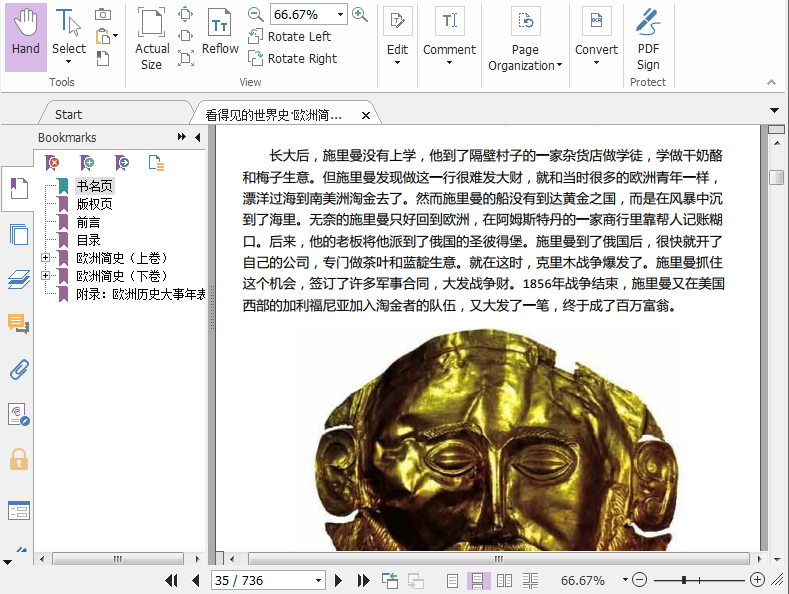Open the Pages thumbnail panel

click(17, 235)
